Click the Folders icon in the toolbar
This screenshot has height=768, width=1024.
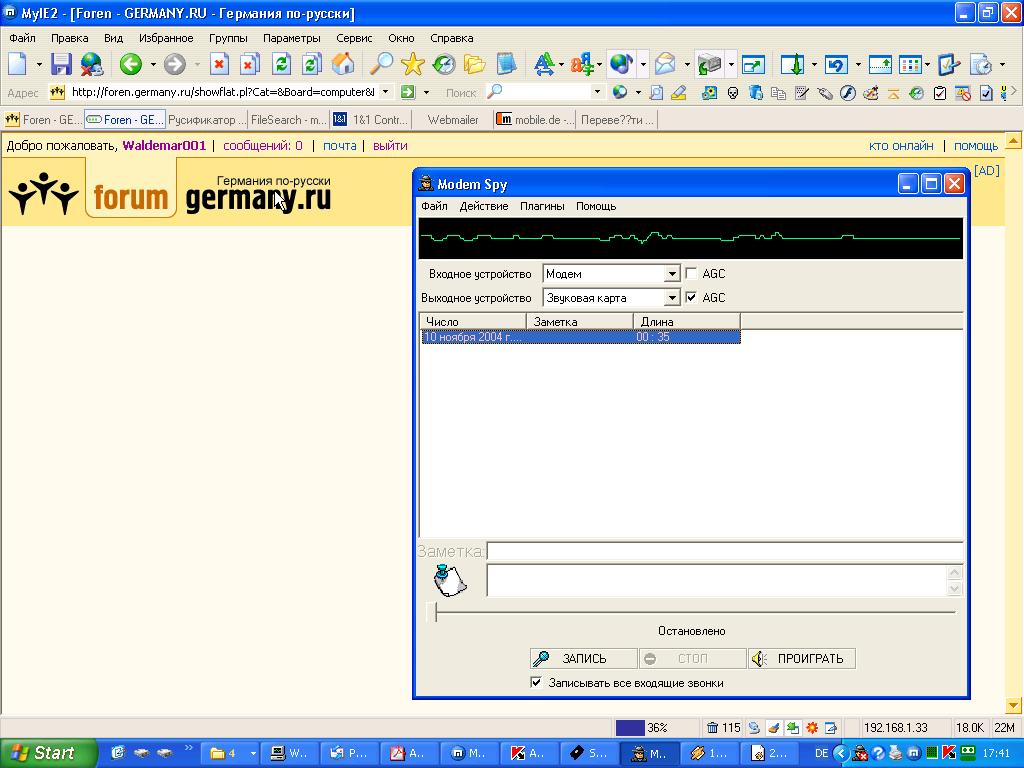tap(475, 64)
